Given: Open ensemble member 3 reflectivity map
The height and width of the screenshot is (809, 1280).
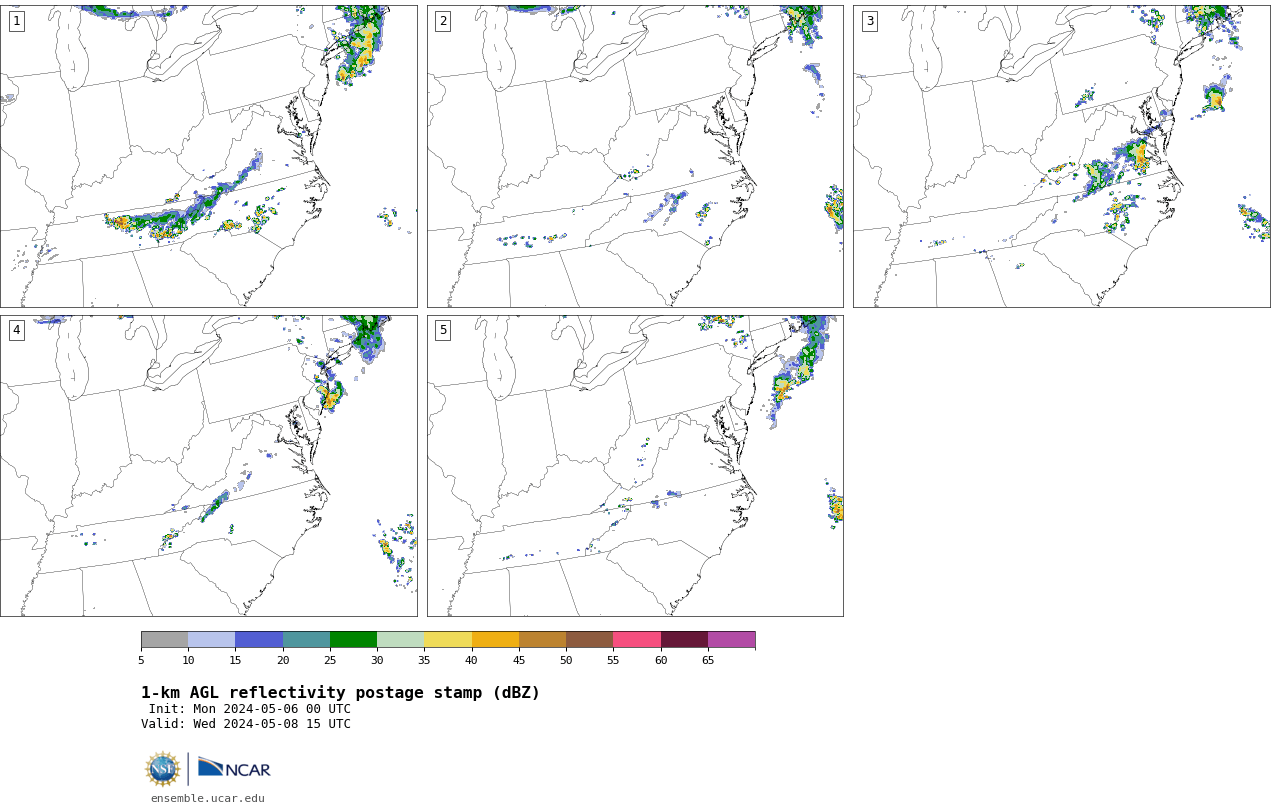Looking at the screenshot, I should point(1061,156).
